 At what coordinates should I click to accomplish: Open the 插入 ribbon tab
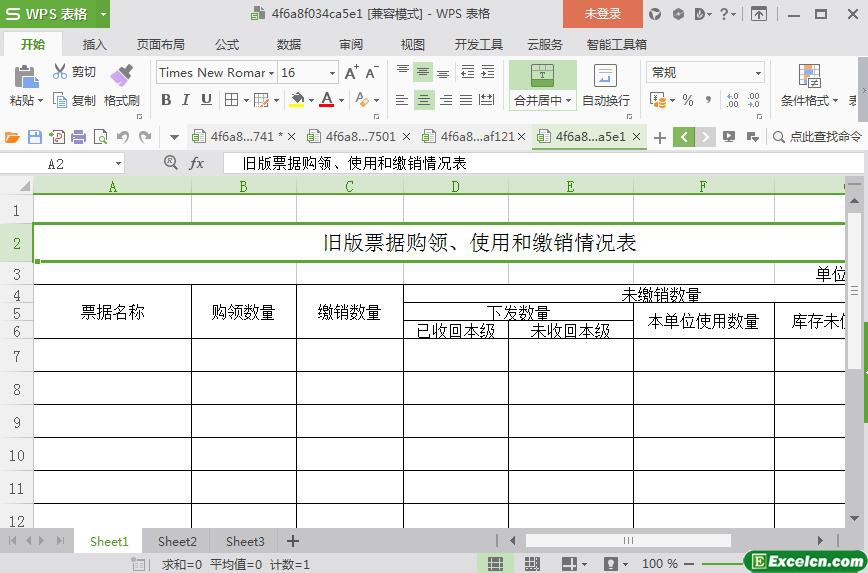pos(94,44)
